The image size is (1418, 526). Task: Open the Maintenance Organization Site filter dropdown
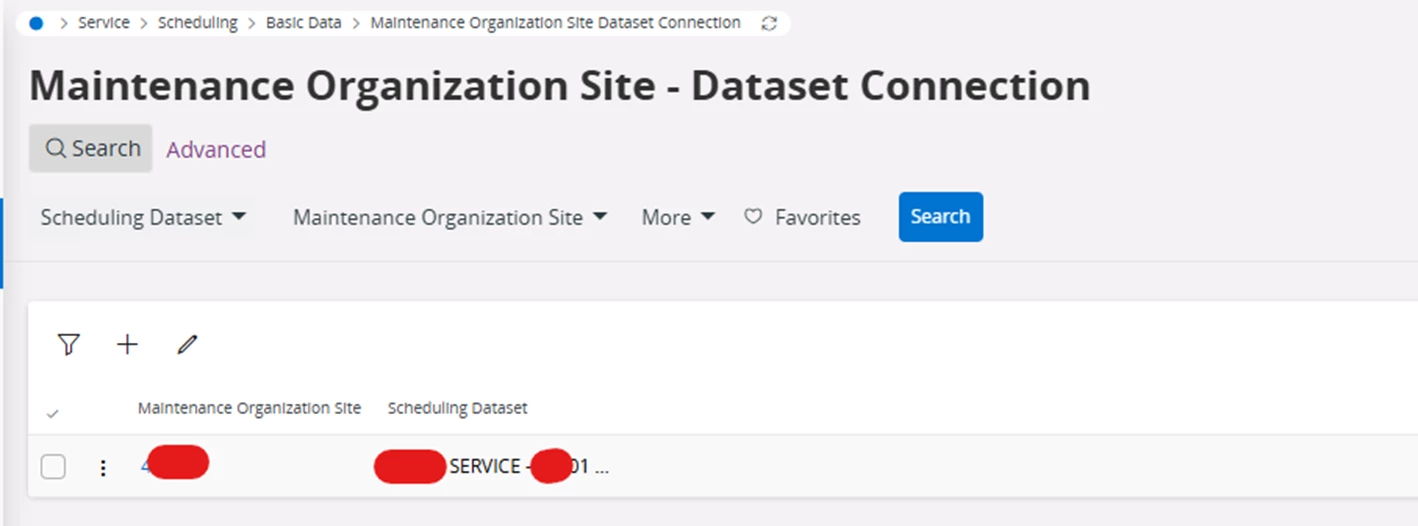tap(450, 217)
